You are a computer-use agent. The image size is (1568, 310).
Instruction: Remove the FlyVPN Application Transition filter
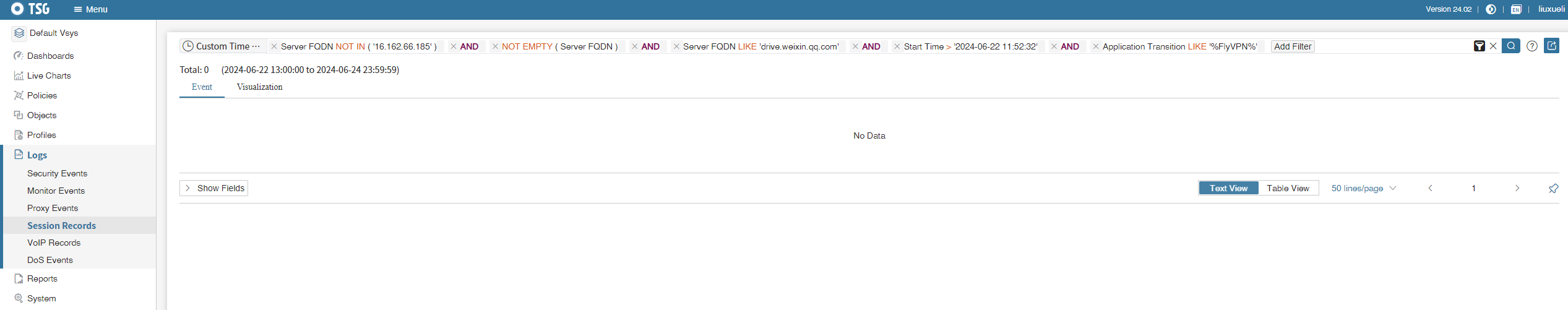pos(1095,46)
